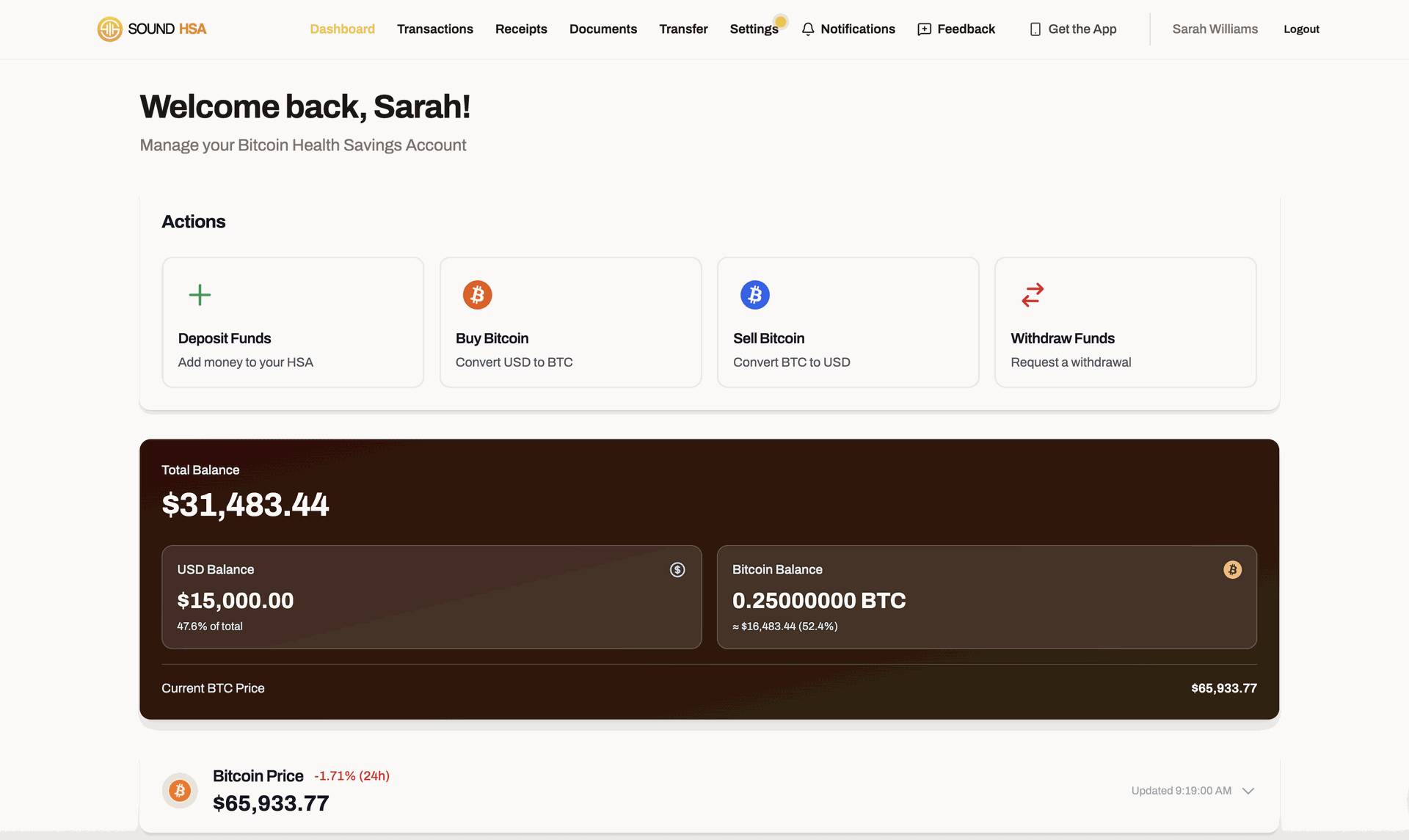Open Settings with notification badge
The height and width of the screenshot is (840, 1409).
click(x=754, y=29)
